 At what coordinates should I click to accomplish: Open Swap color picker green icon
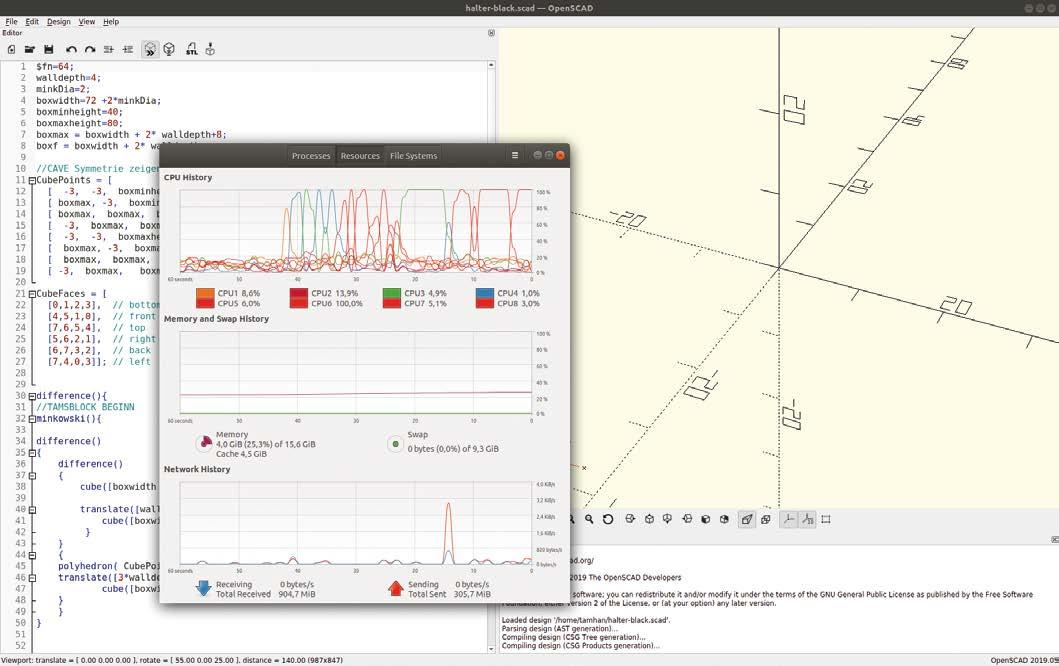pyautogui.click(x=395, y=444)
